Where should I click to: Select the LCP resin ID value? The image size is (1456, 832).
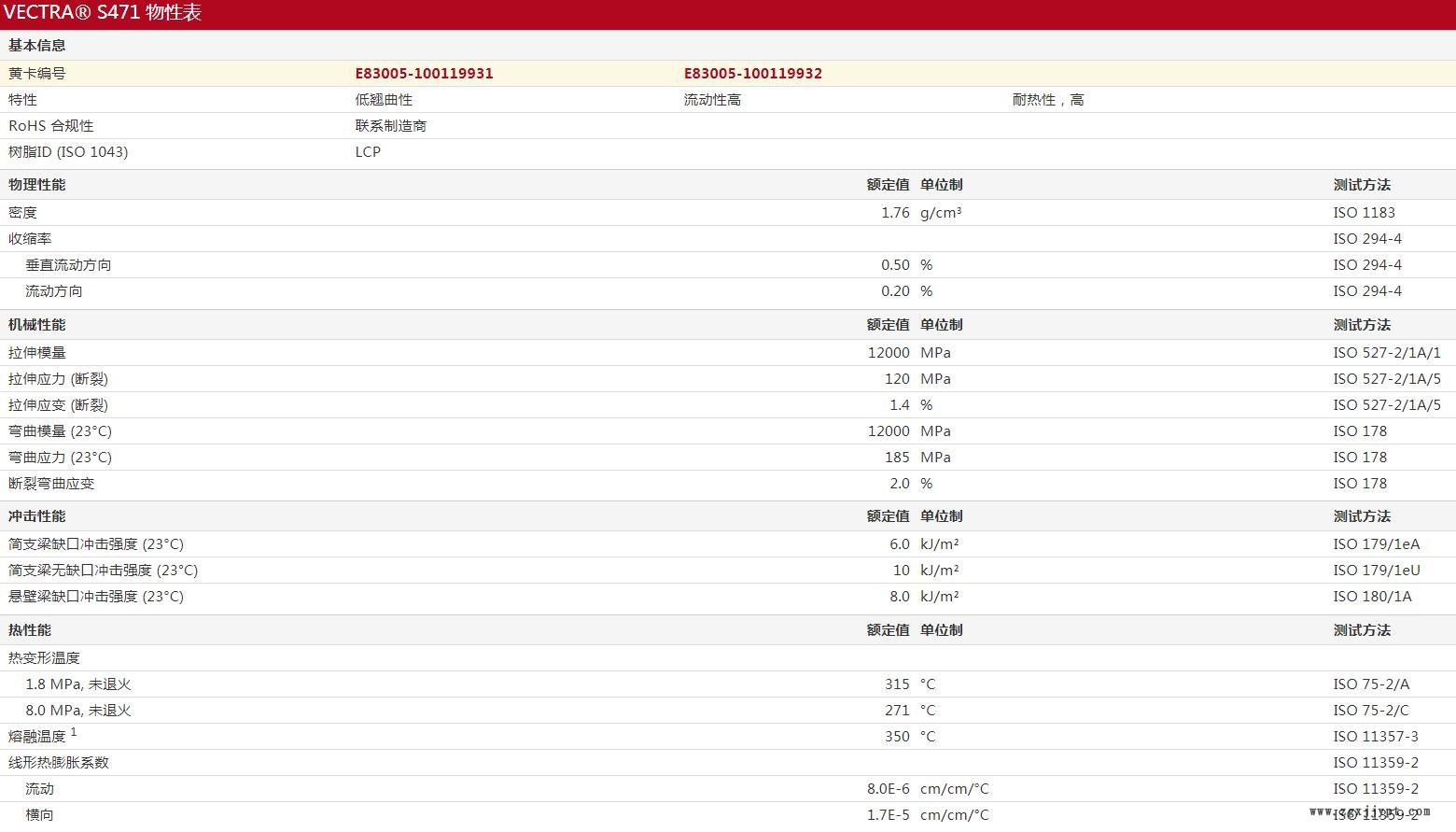tap(368, 152)
